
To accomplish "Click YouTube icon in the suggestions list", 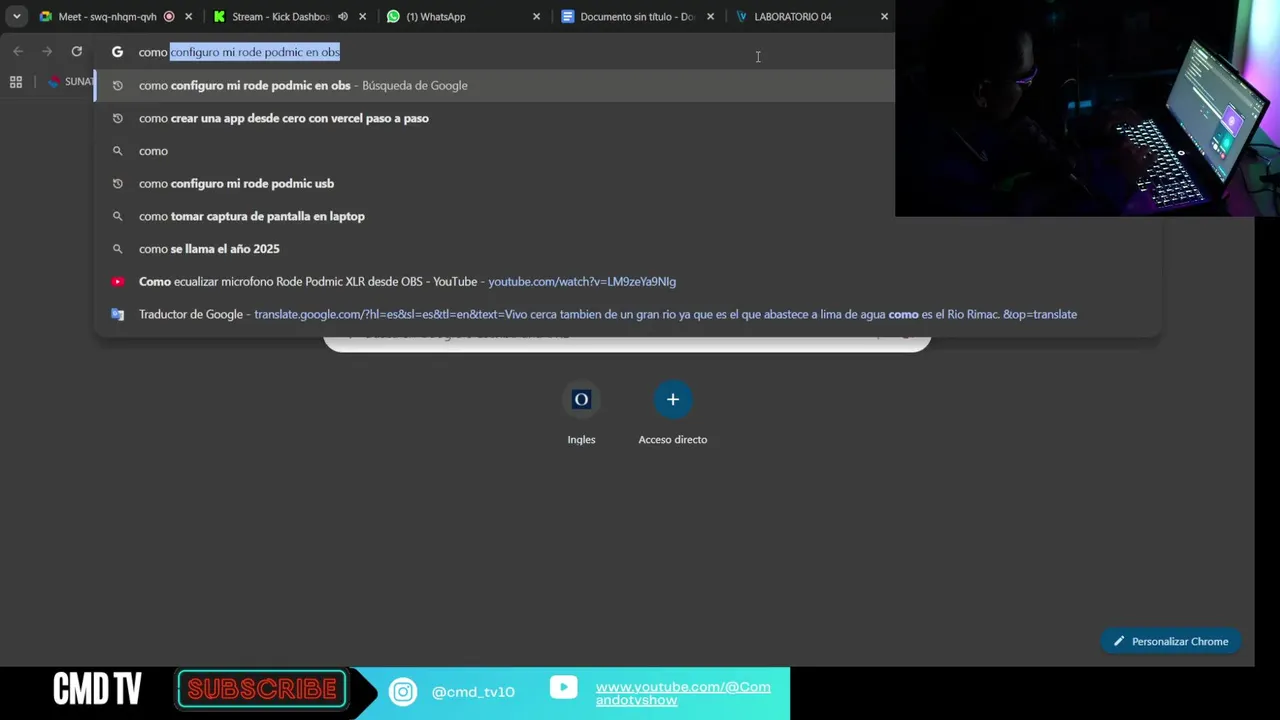I will [x=117, y=282].
